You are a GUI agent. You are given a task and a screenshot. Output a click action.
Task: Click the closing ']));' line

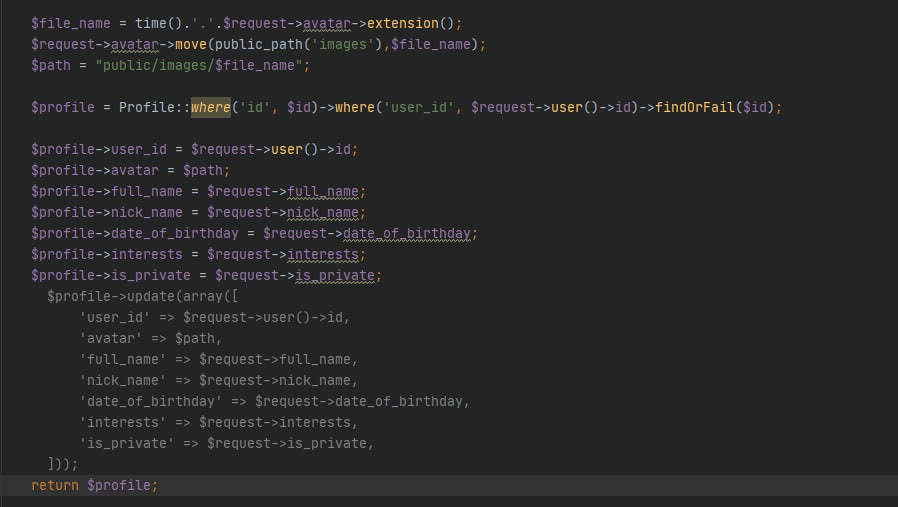point(62,463)
